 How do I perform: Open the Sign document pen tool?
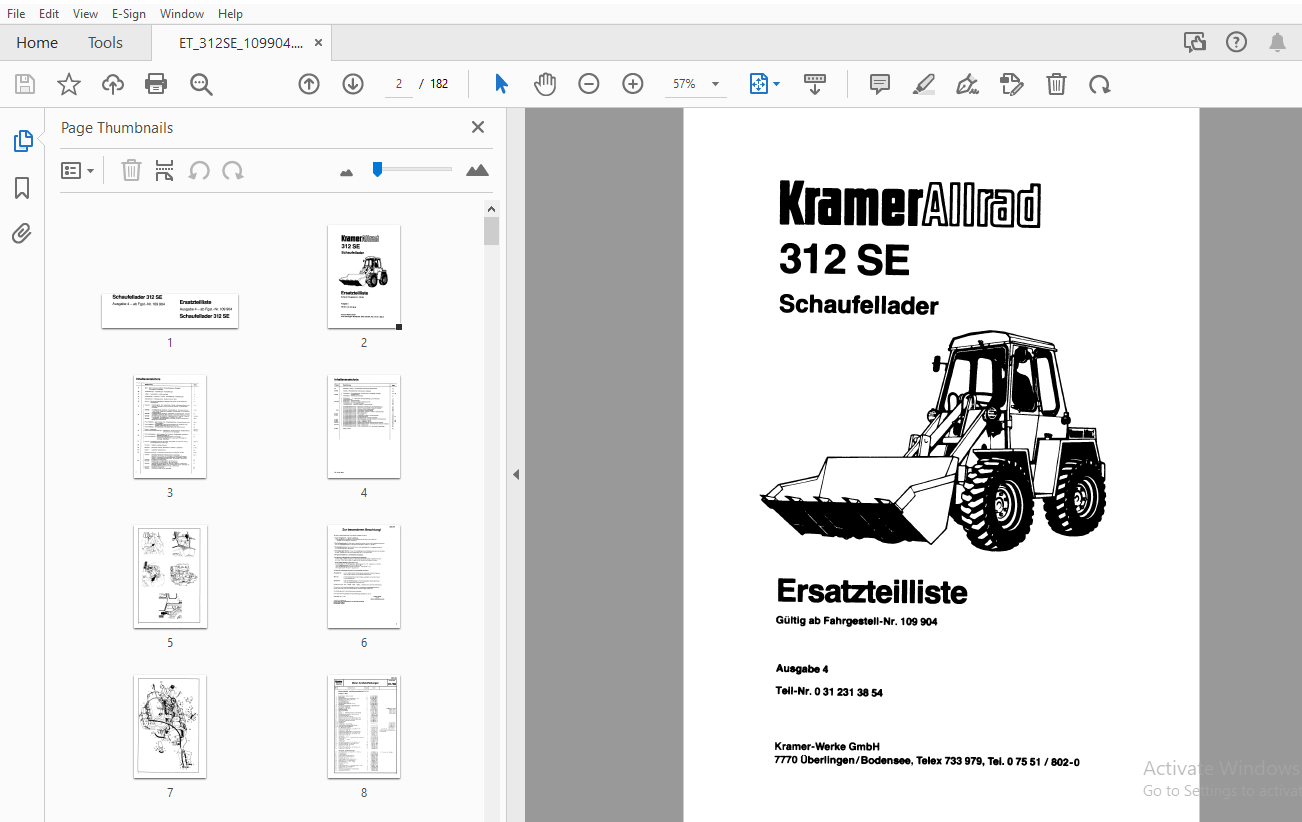coord(967,84)
